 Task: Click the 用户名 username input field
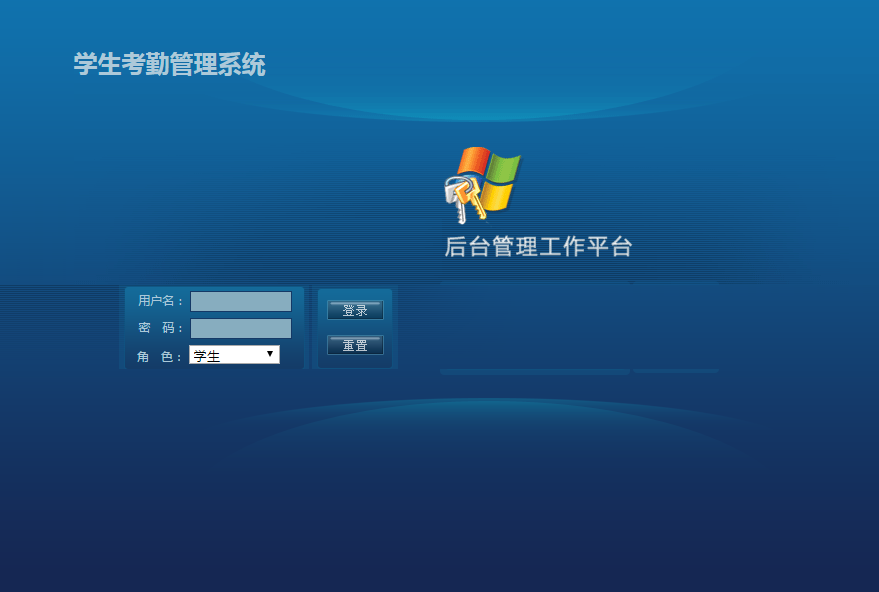[x=241, y=301]
